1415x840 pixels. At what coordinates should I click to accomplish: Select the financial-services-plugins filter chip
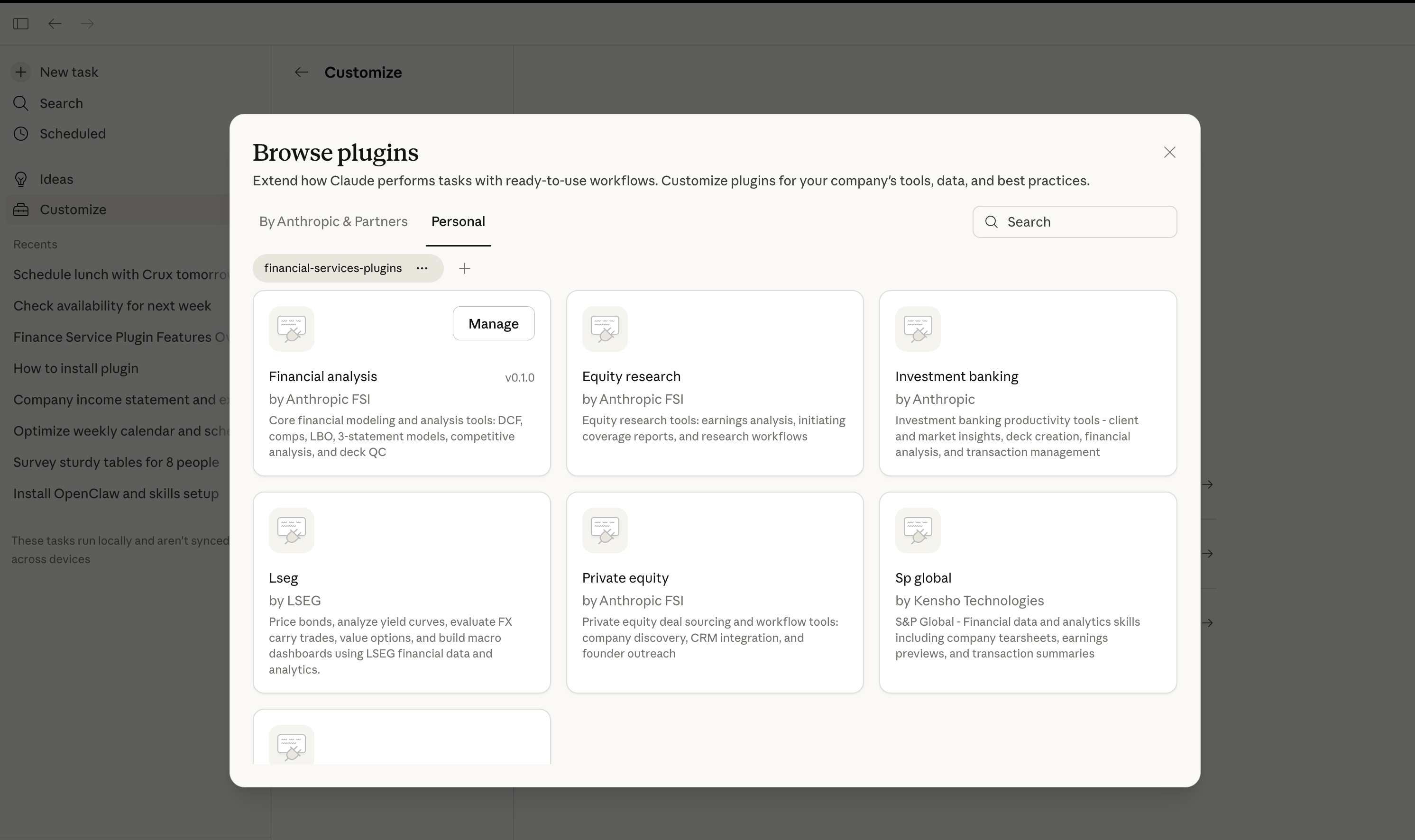[333, 268]
